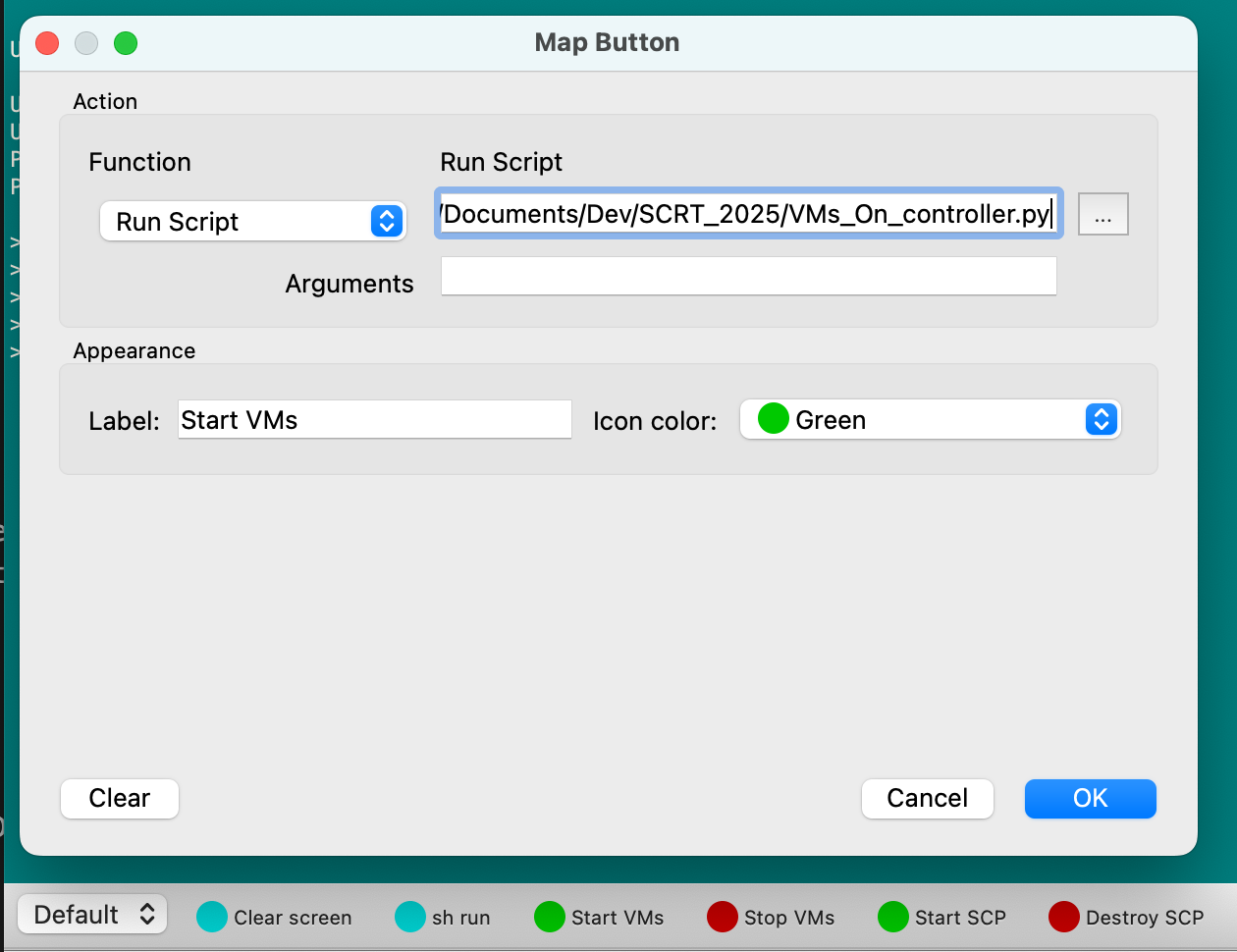This screenshot has width=1237, height=952.
Task: Click the cyan sh run icon
Action: (410, 918)
